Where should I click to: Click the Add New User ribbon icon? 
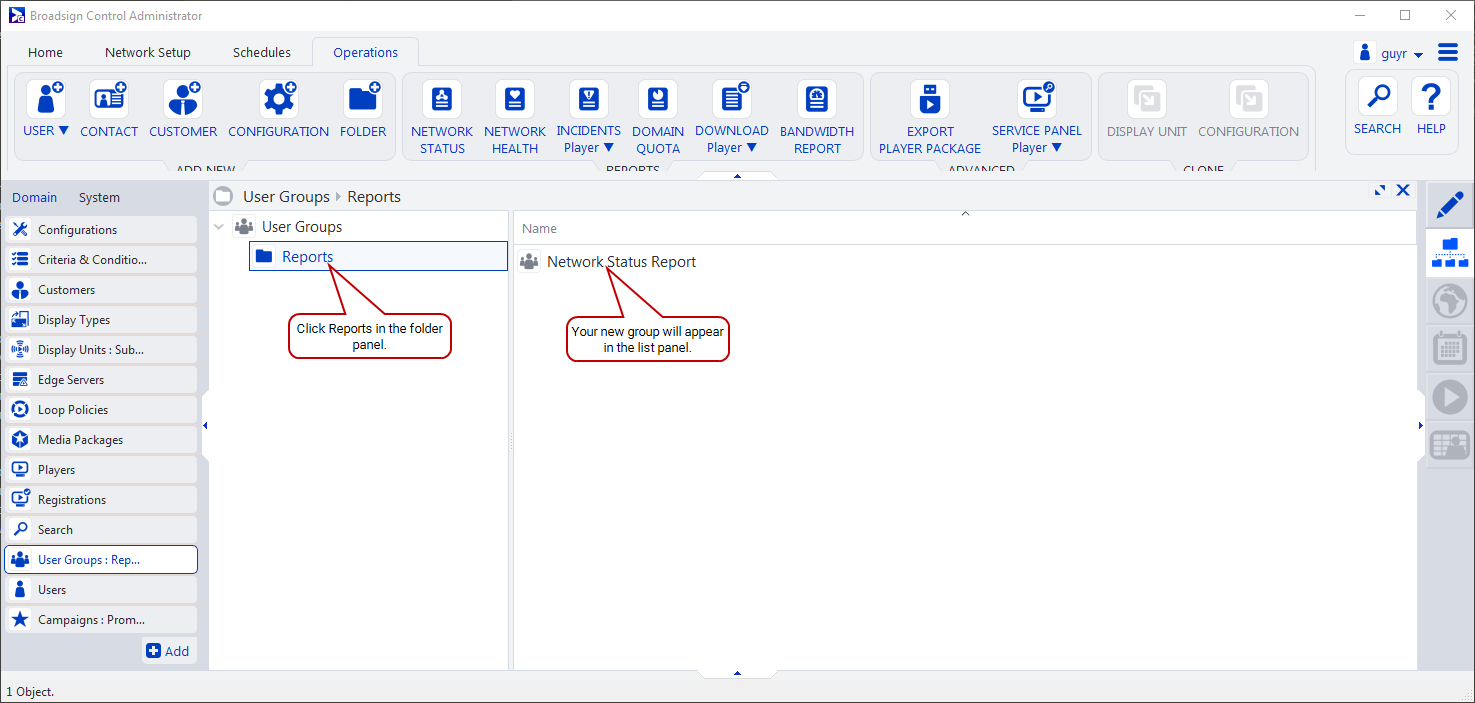45,100
